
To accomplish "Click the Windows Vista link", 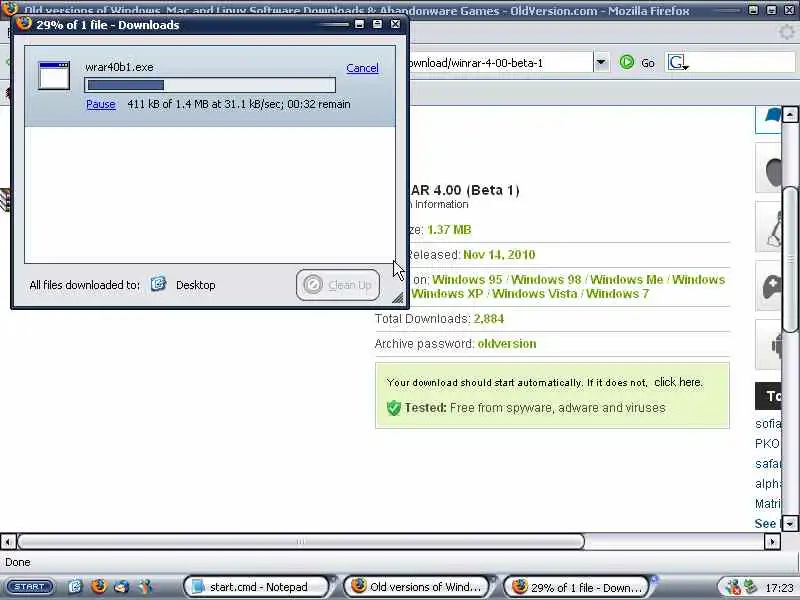I will pyautogui.click(x=535, y=294).
